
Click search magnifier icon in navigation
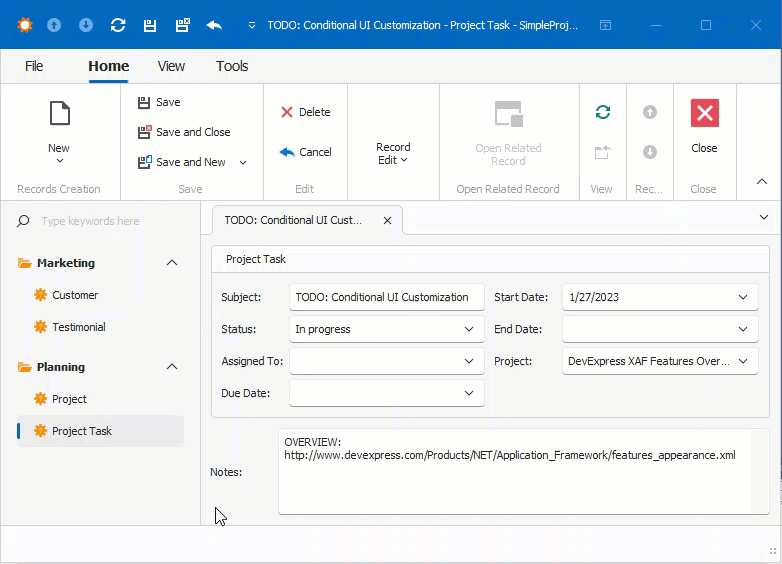(23, 221)
